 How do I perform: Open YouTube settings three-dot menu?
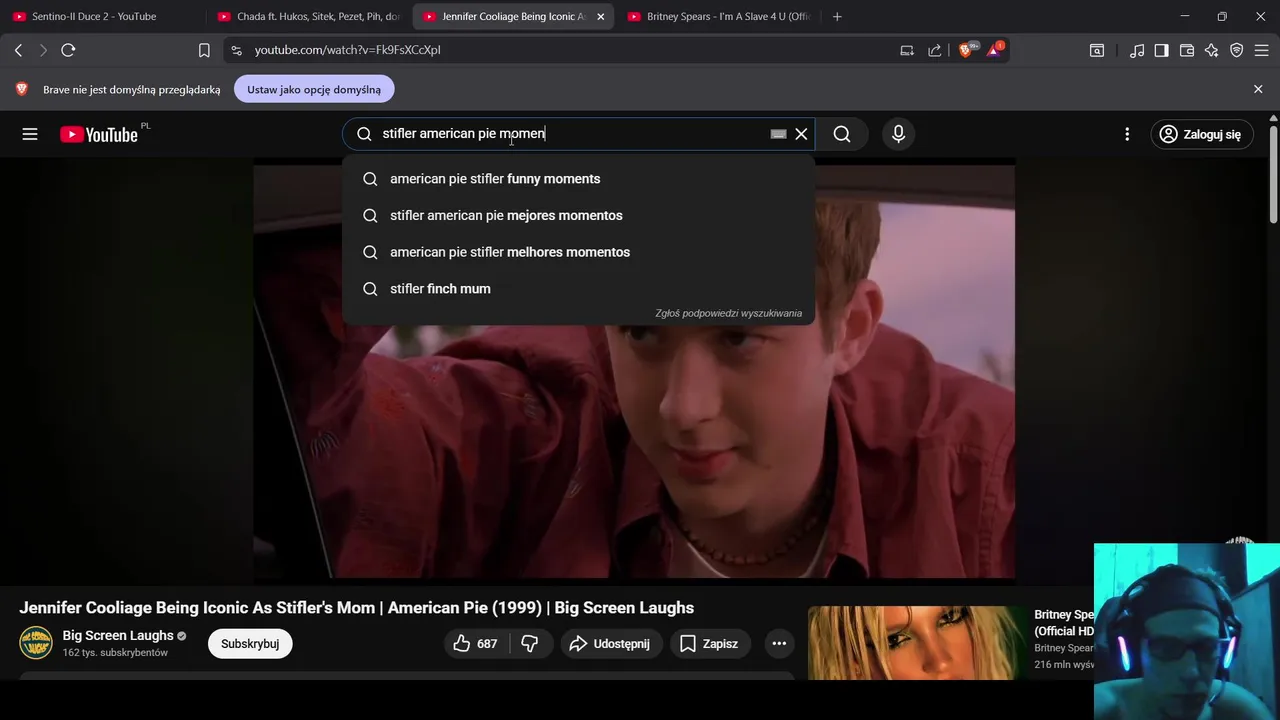pyautogui.click(x=1127, y=134)
